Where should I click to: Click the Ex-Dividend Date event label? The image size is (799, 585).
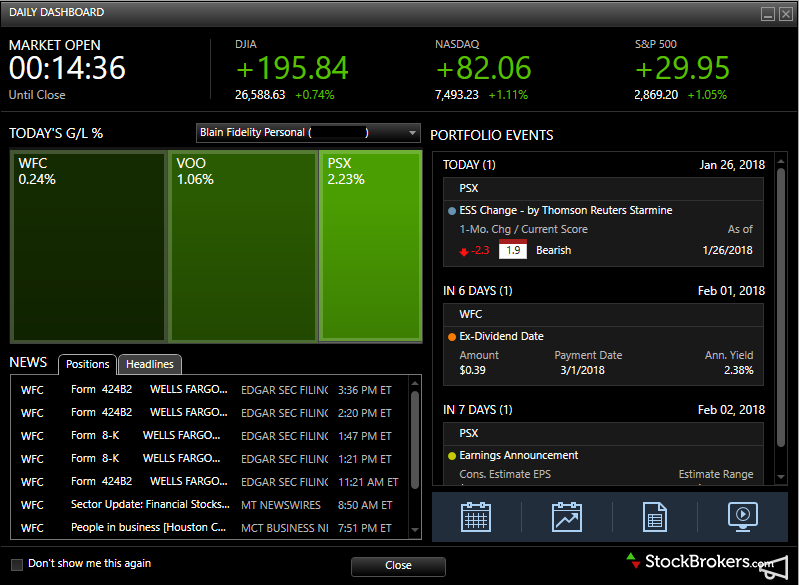coord(501,336)
